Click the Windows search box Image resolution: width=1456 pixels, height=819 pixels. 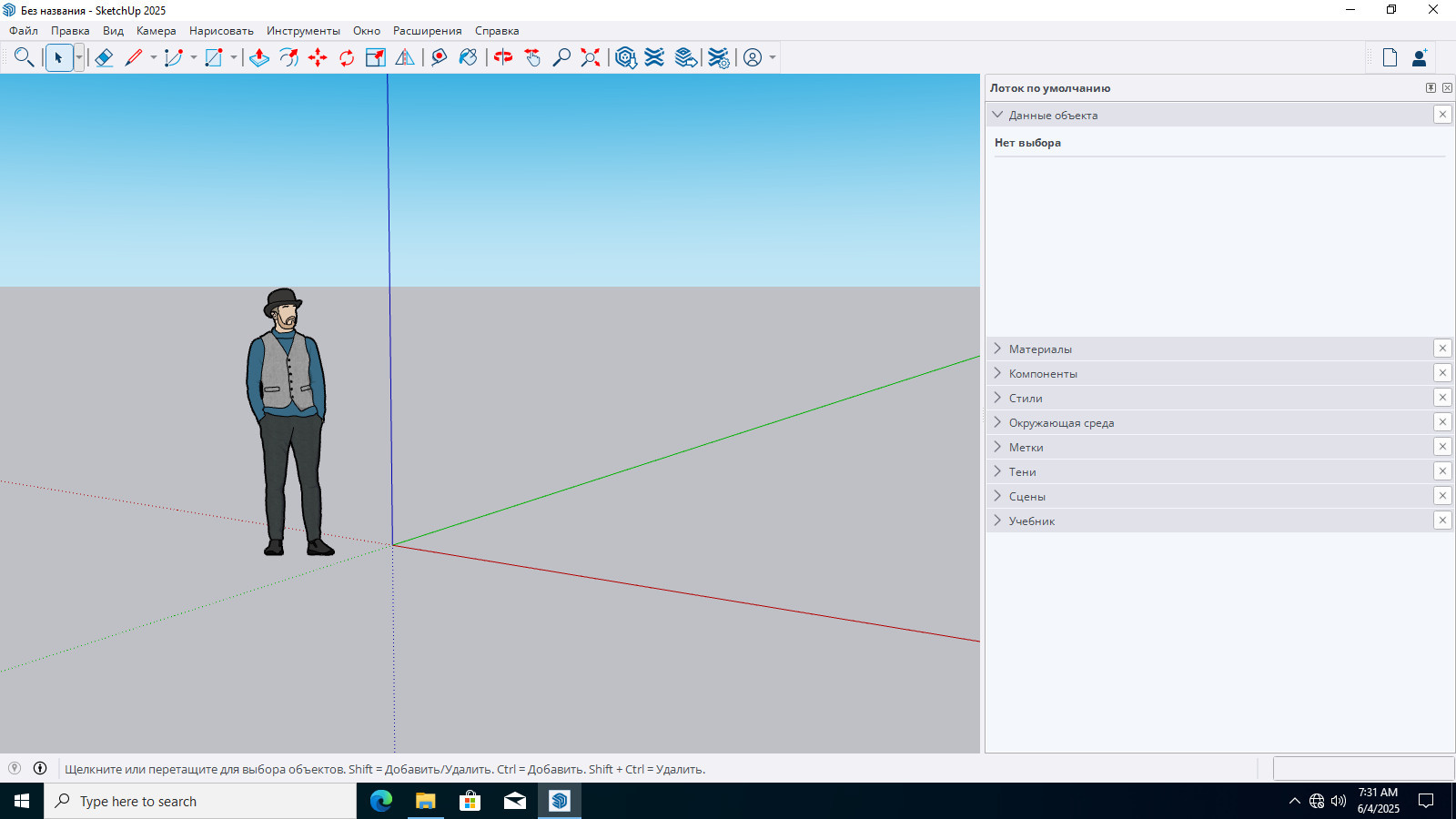point(200,801)
